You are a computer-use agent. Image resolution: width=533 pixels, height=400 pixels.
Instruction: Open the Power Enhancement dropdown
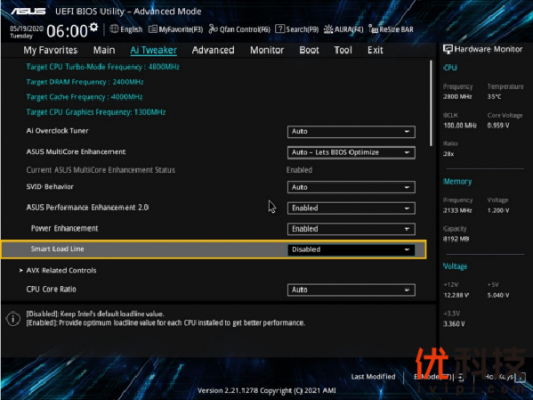(x=351, y=229)
